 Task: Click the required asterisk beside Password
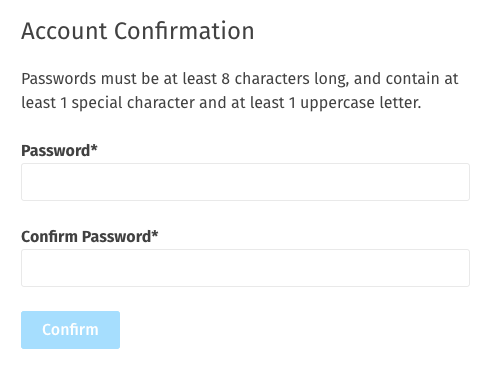94,148
